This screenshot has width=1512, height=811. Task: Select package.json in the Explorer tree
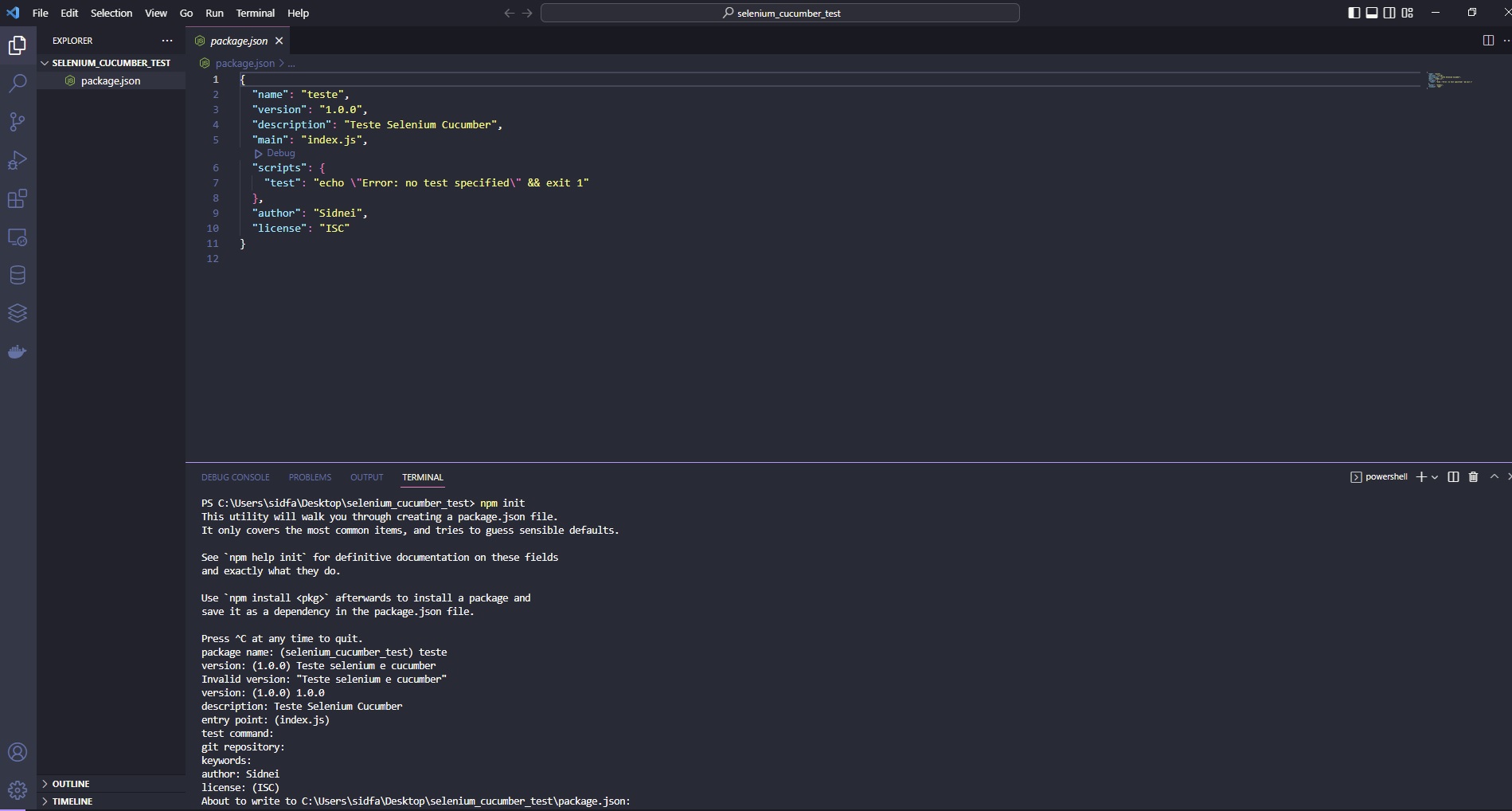coord(111,80)
